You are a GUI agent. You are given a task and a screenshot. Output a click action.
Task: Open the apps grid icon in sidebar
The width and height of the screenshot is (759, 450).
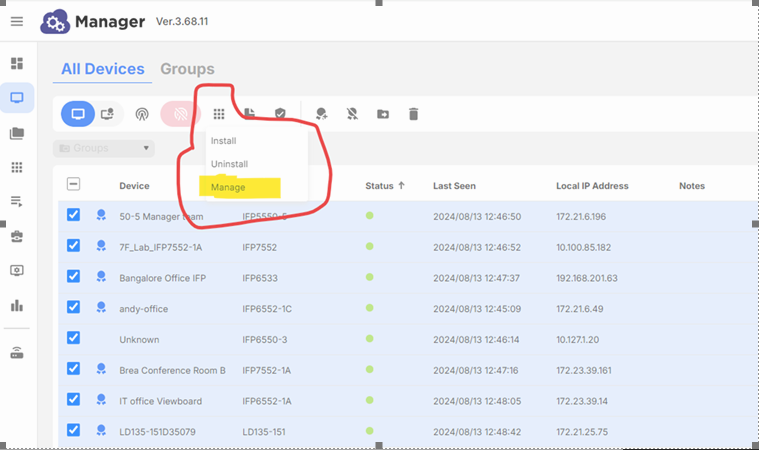(17, 167)
